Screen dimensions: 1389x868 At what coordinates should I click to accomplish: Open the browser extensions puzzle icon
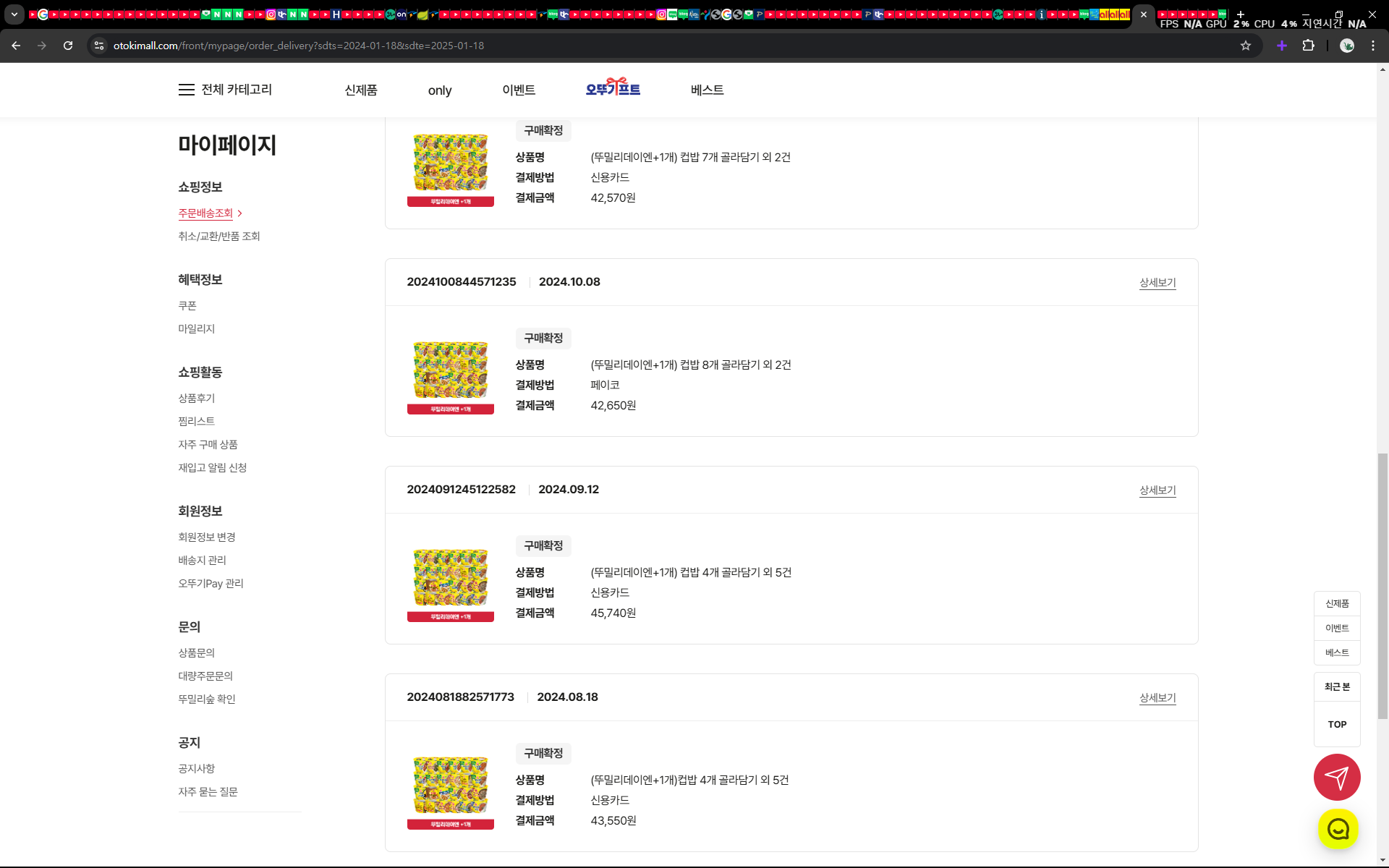pos(1308,46)
